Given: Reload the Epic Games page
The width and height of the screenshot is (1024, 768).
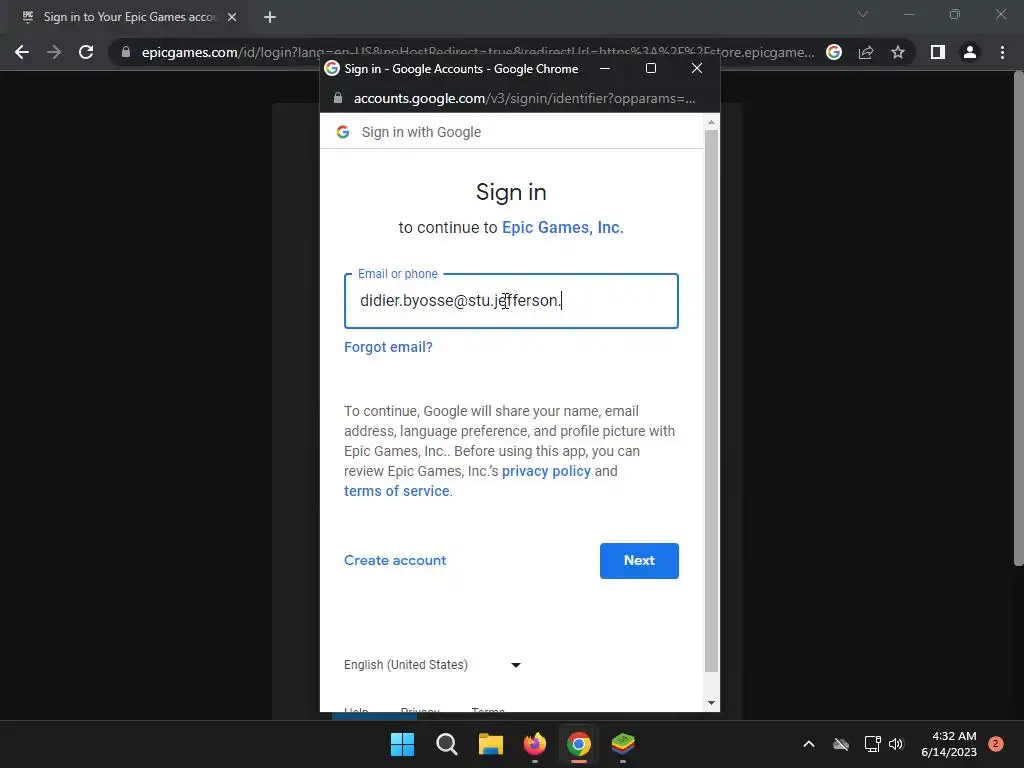Looking at the screenshot, I should tap(86, 52).
